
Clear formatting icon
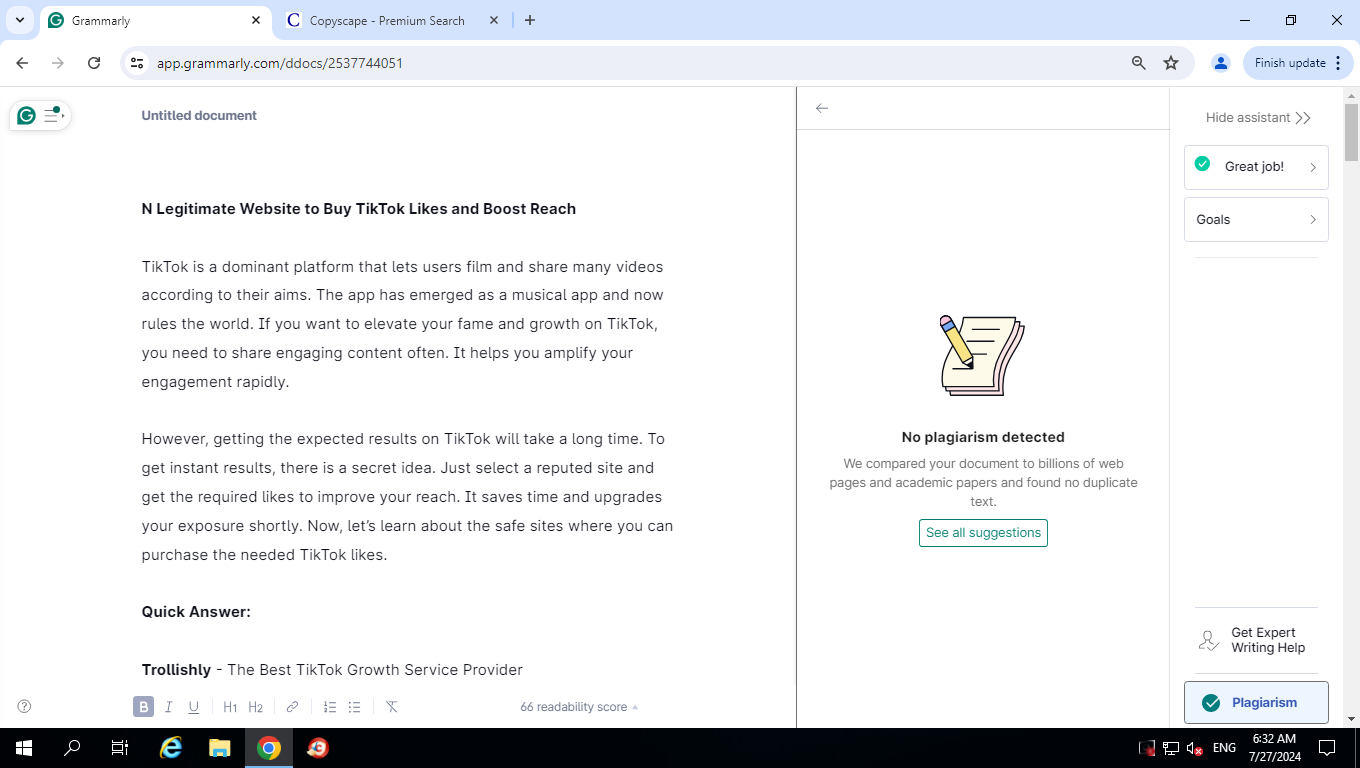pos(392,707)
